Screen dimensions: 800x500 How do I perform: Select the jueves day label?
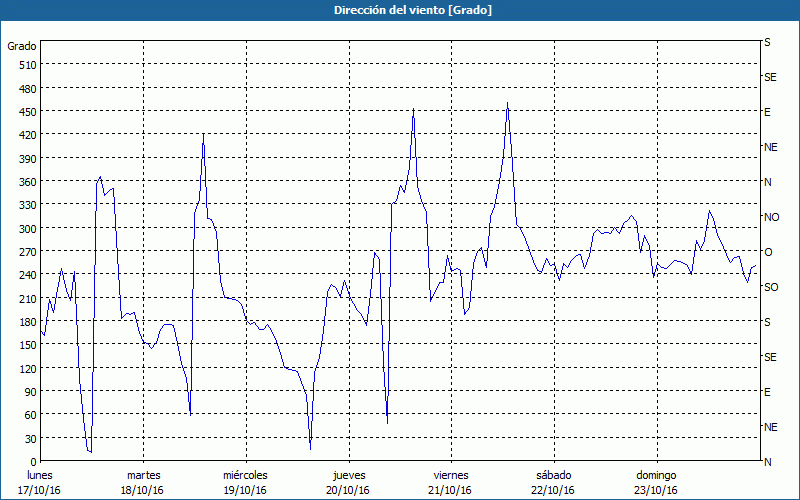(x=348, y=475)
